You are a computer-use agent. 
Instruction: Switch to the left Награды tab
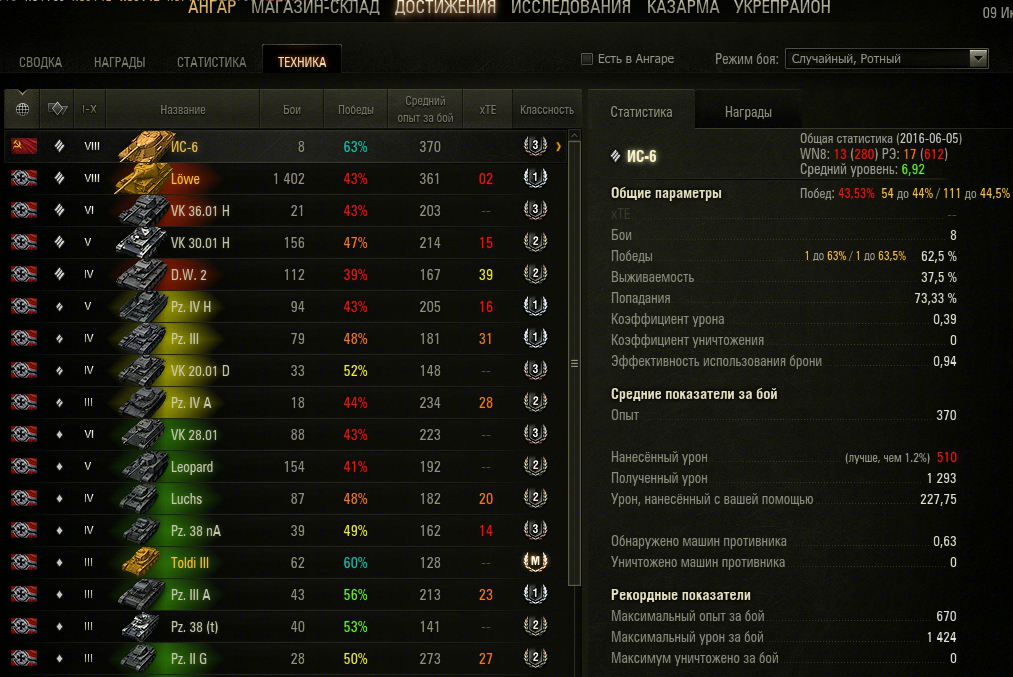click(x=120, y=62)
